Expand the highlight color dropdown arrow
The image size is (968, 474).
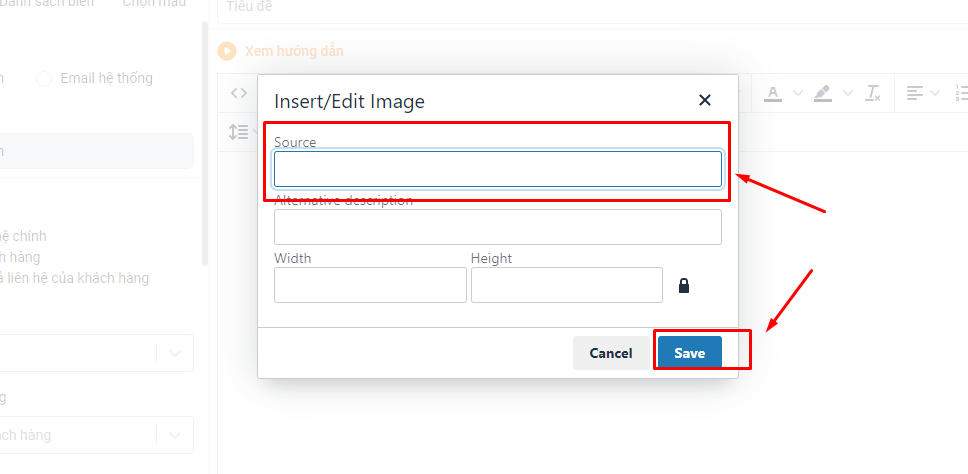848,93
